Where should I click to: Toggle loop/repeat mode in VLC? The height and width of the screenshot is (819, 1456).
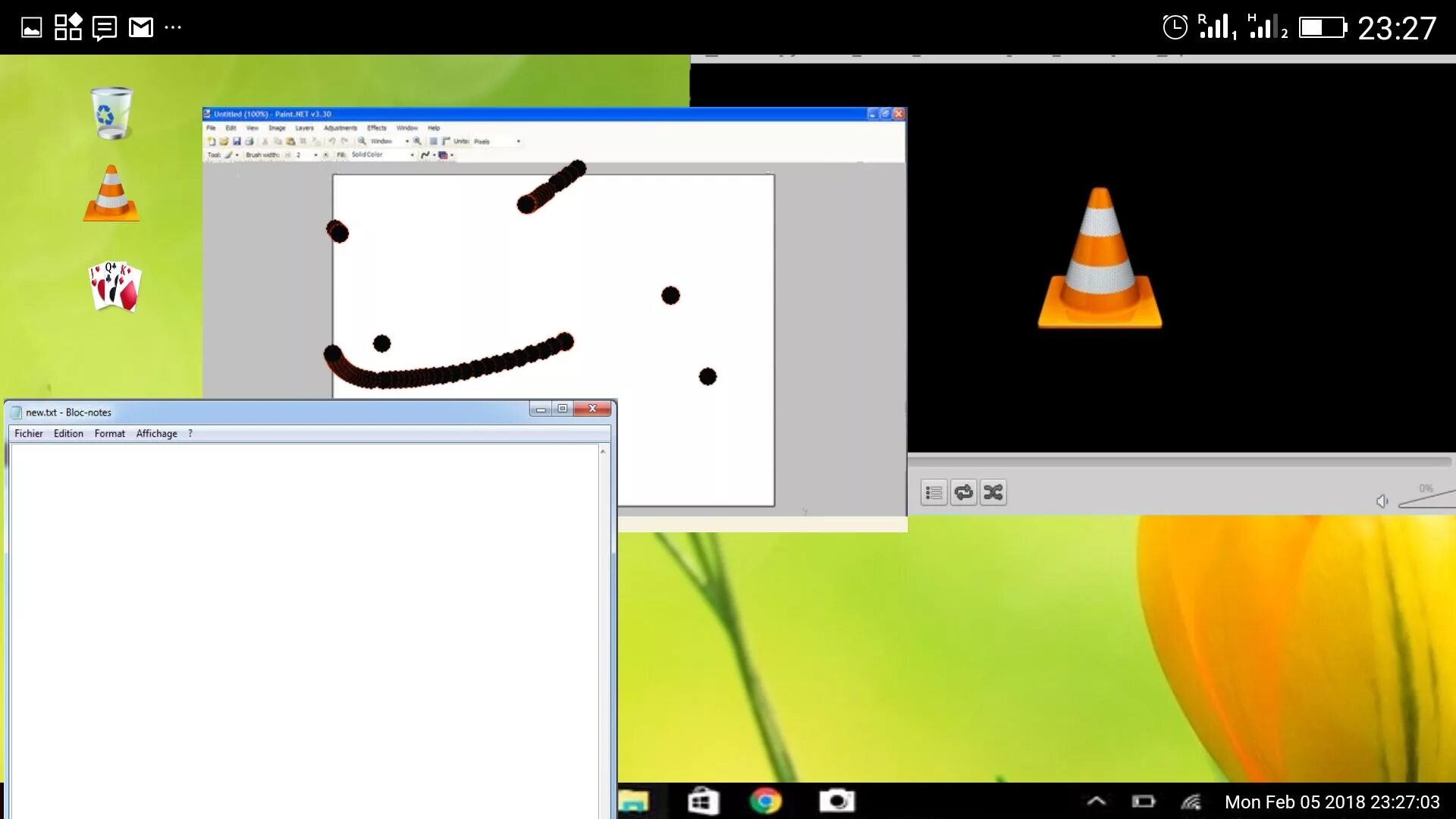964,493
